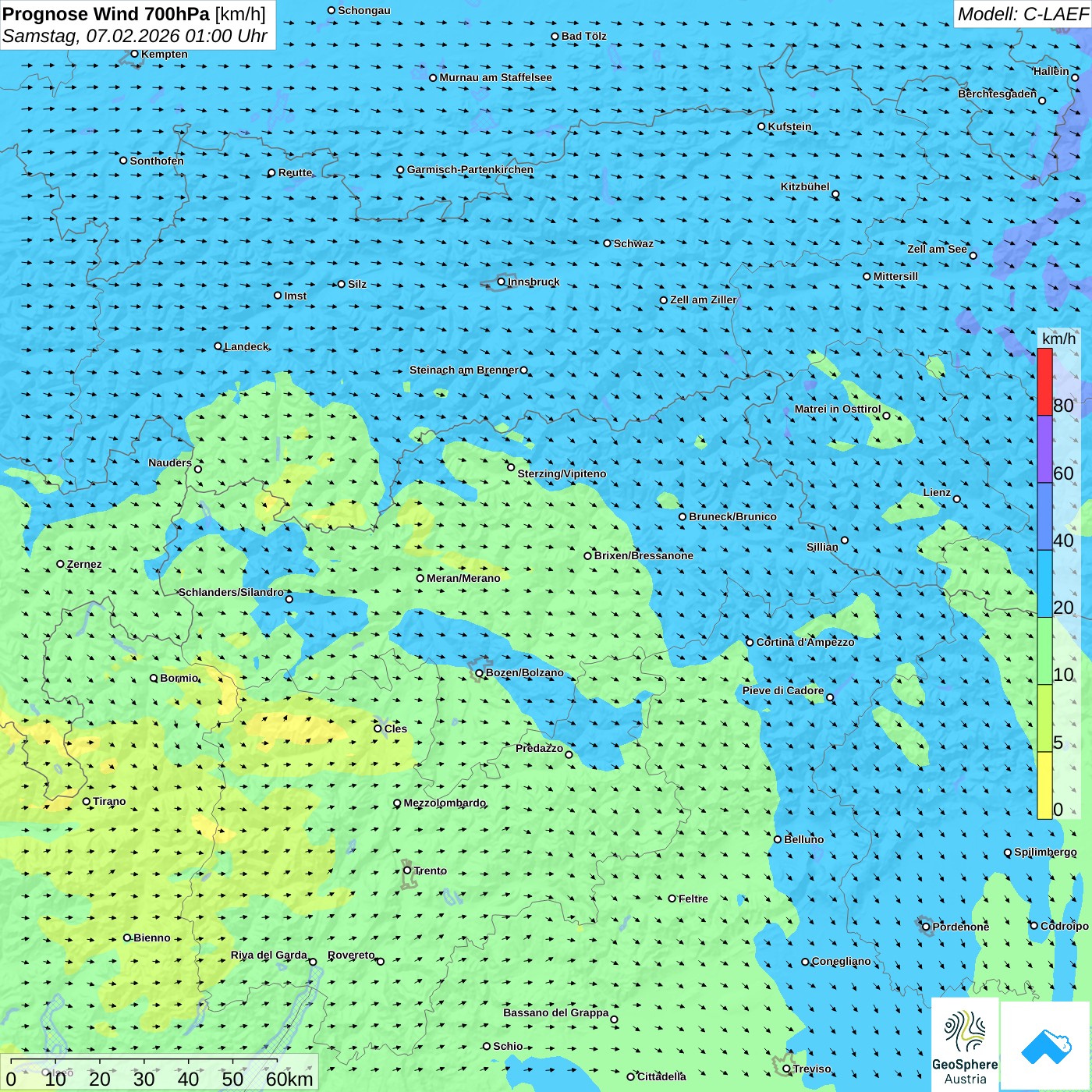The width and height of the screenshot is (1092, 1092).
Task: Click the Landeck label
Action: [246, 346]
